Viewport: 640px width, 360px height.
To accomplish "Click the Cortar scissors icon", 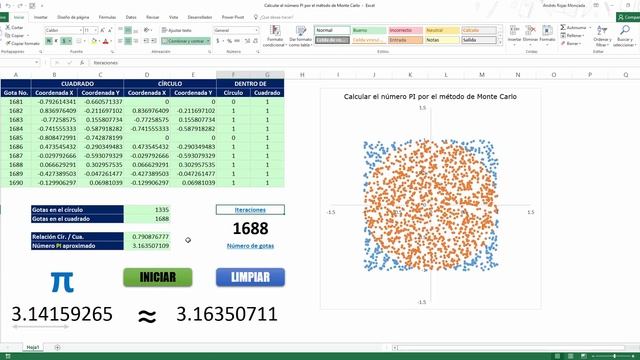I will coord(7,27).
